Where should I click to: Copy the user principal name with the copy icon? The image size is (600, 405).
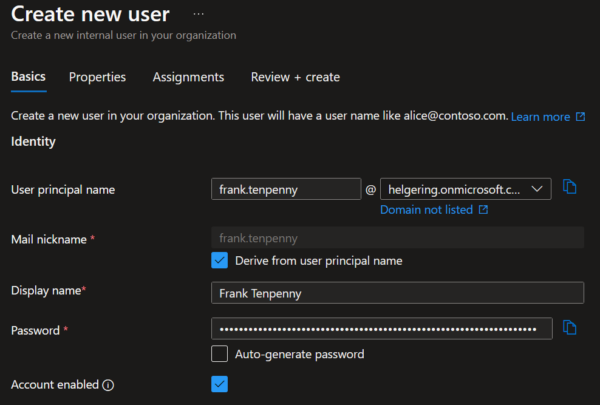coord(570,188)
